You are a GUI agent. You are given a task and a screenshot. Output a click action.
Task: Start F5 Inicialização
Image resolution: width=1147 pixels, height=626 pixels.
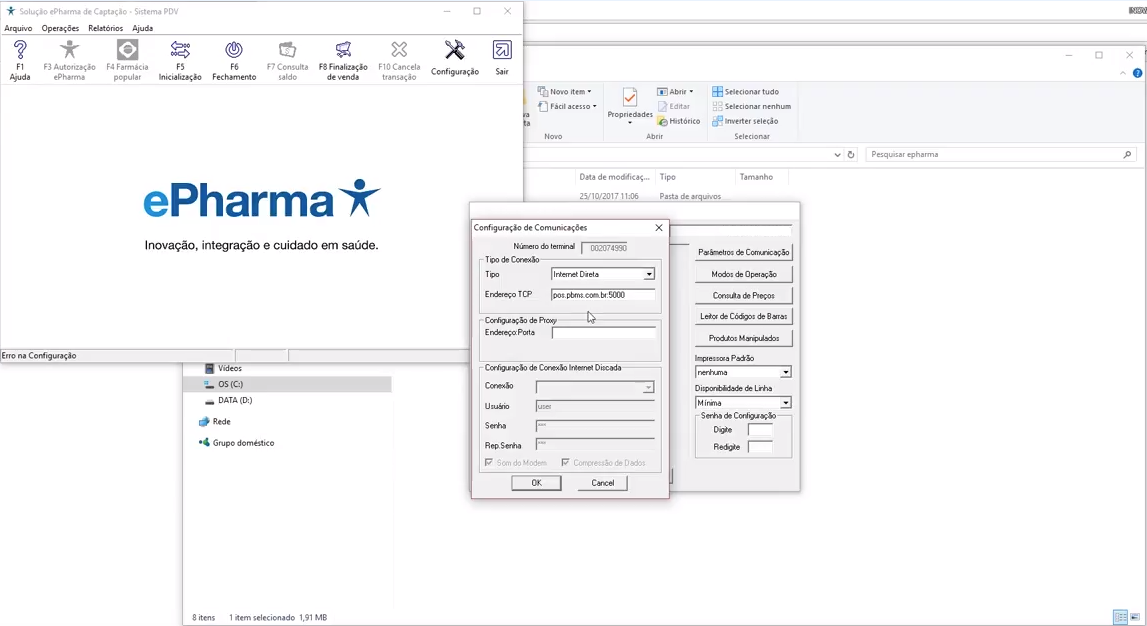click(179, 60)
